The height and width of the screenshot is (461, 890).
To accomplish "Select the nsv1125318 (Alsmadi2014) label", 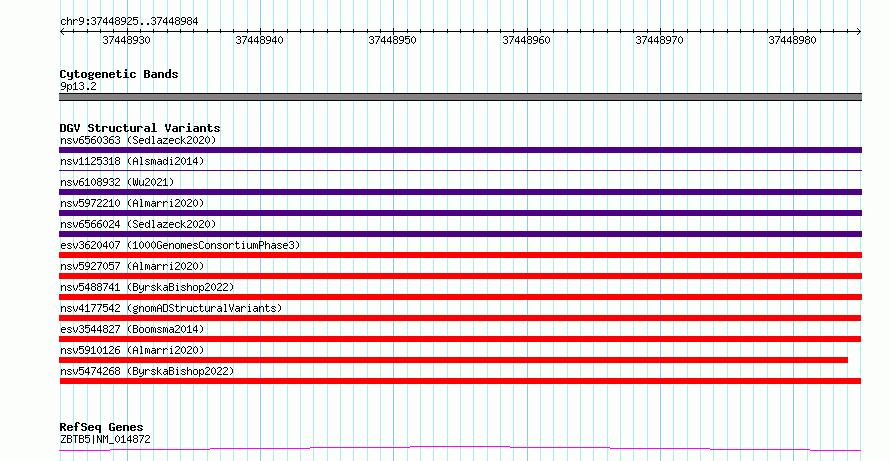I will (132, 161).
